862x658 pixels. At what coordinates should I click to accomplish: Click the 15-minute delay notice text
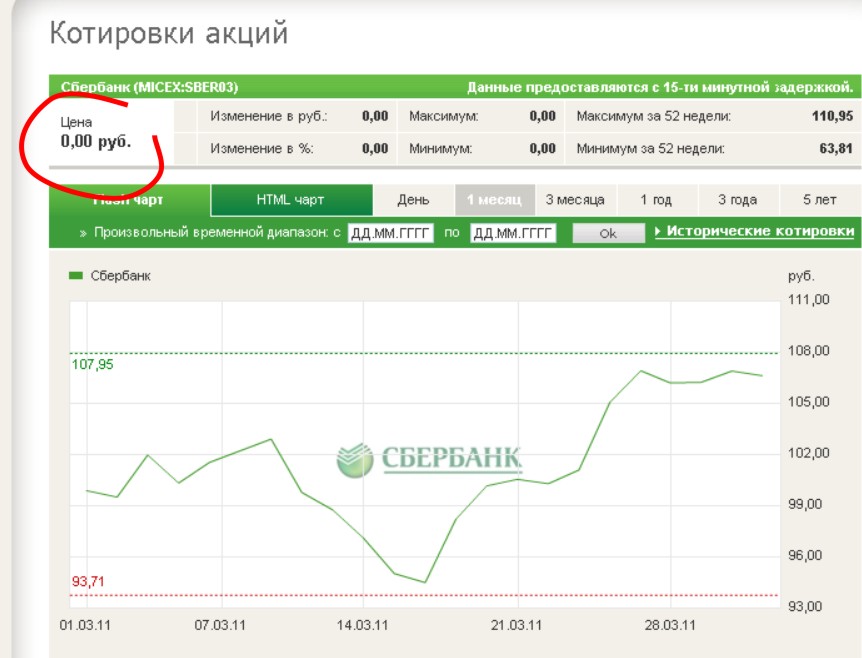(660, 87)
